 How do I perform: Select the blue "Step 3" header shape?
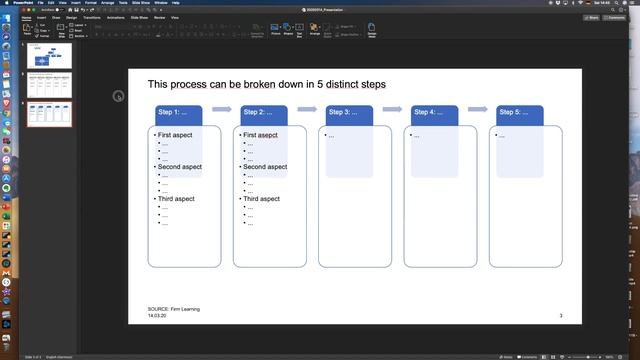349,116
